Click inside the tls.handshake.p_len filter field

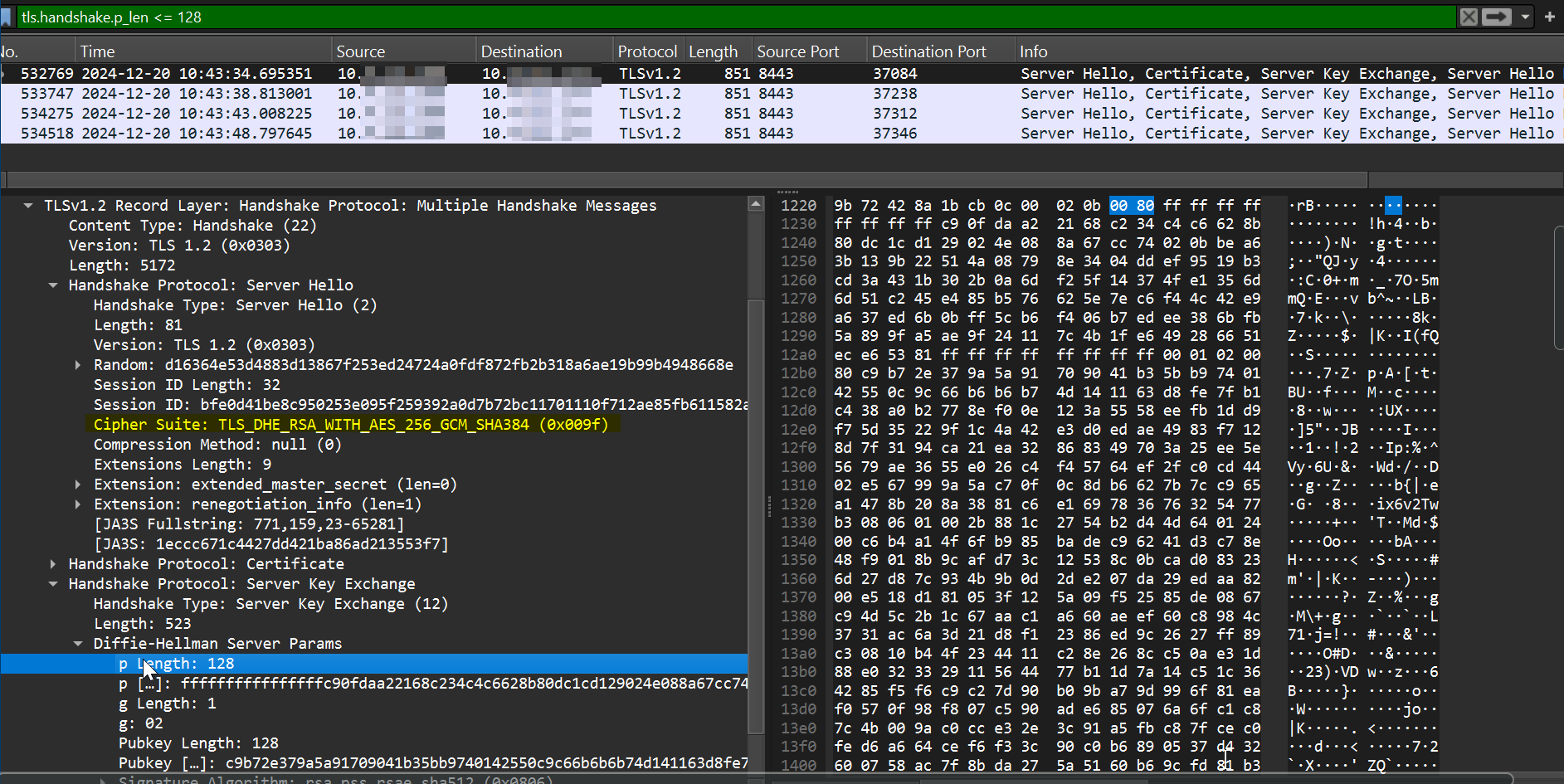pyautogui.click(x=332, y=17)
